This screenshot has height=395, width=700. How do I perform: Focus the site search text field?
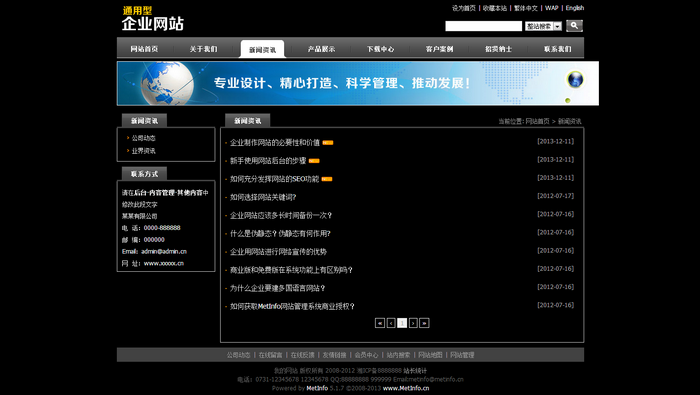[x=483, y=26]
